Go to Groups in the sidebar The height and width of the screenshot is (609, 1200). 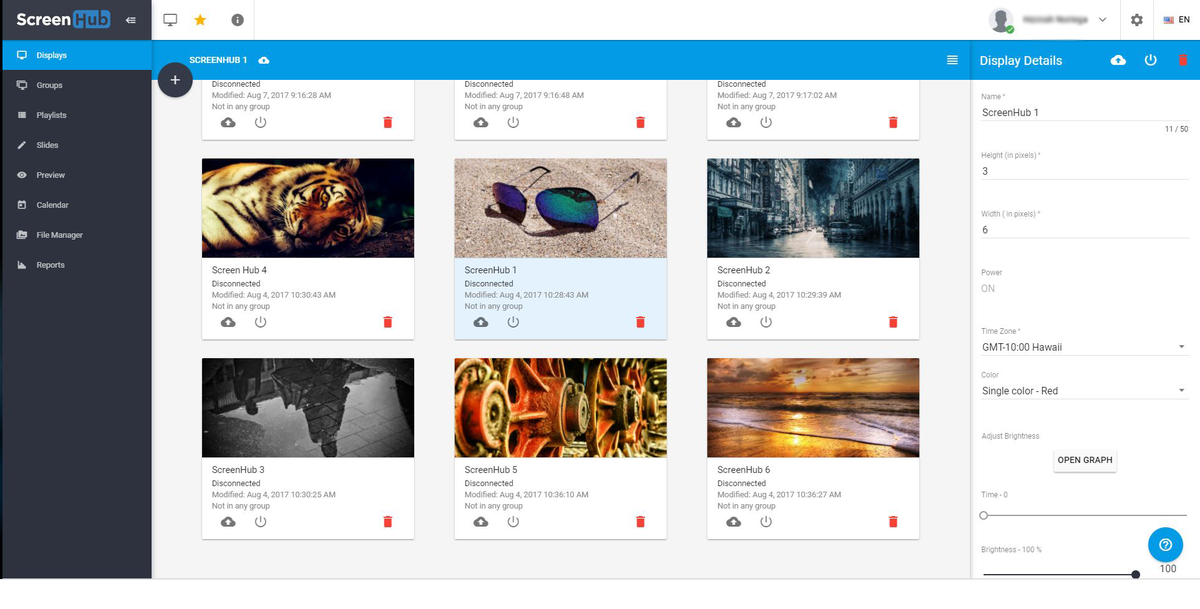76,85
